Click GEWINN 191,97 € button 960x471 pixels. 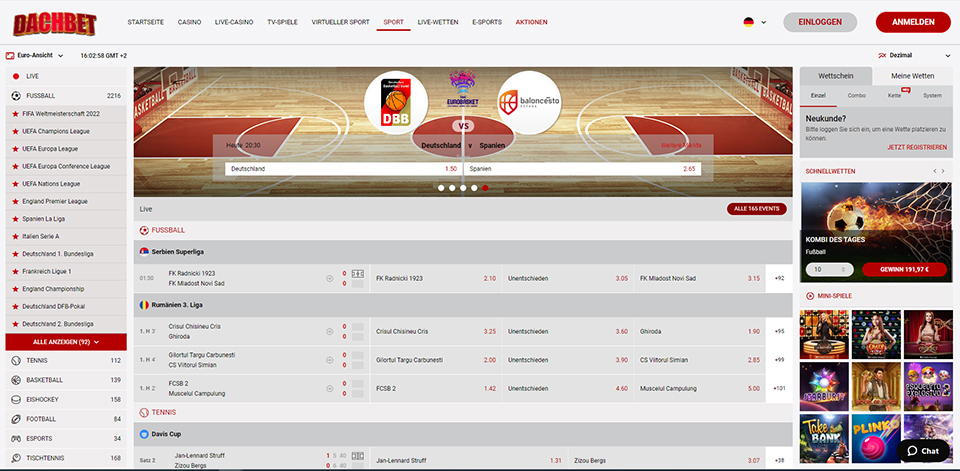pos(904,269)
